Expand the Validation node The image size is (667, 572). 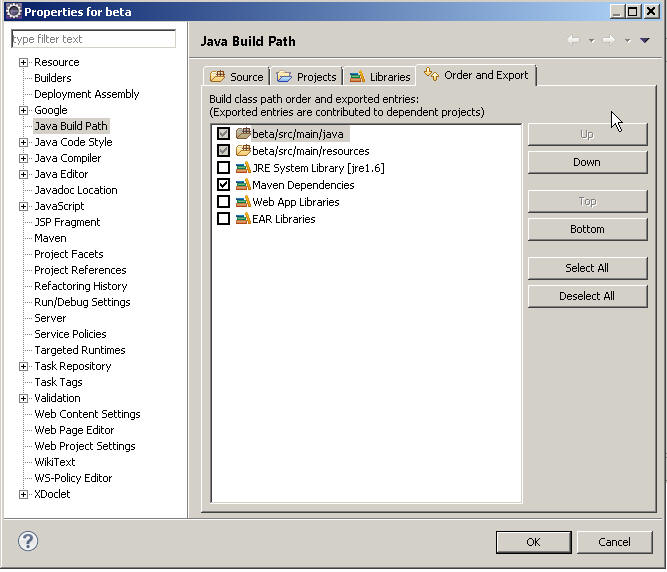click(23, 398)
